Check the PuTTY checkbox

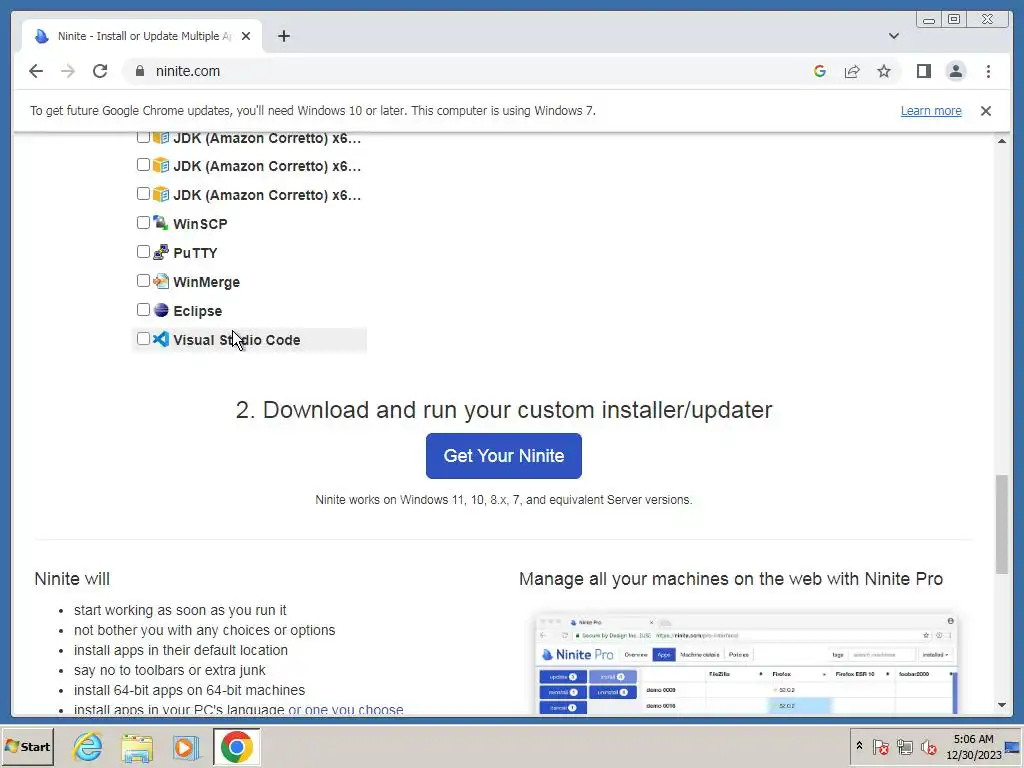143,251
